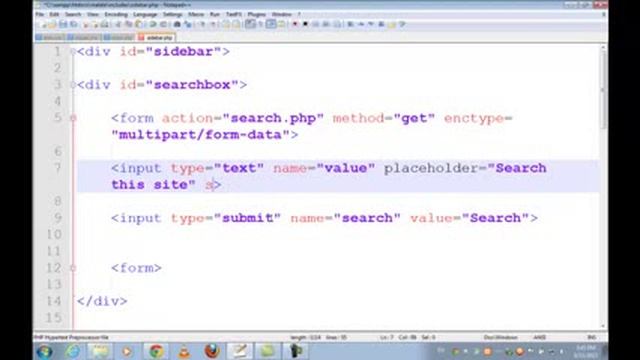
Task: Open the Window menu
Action: (282, 14)
